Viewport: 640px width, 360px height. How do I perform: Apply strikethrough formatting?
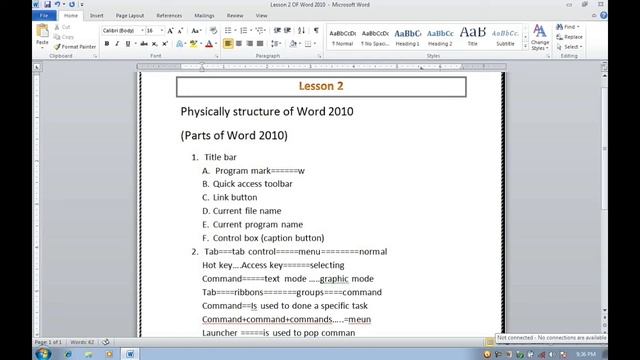pos(144,44)
